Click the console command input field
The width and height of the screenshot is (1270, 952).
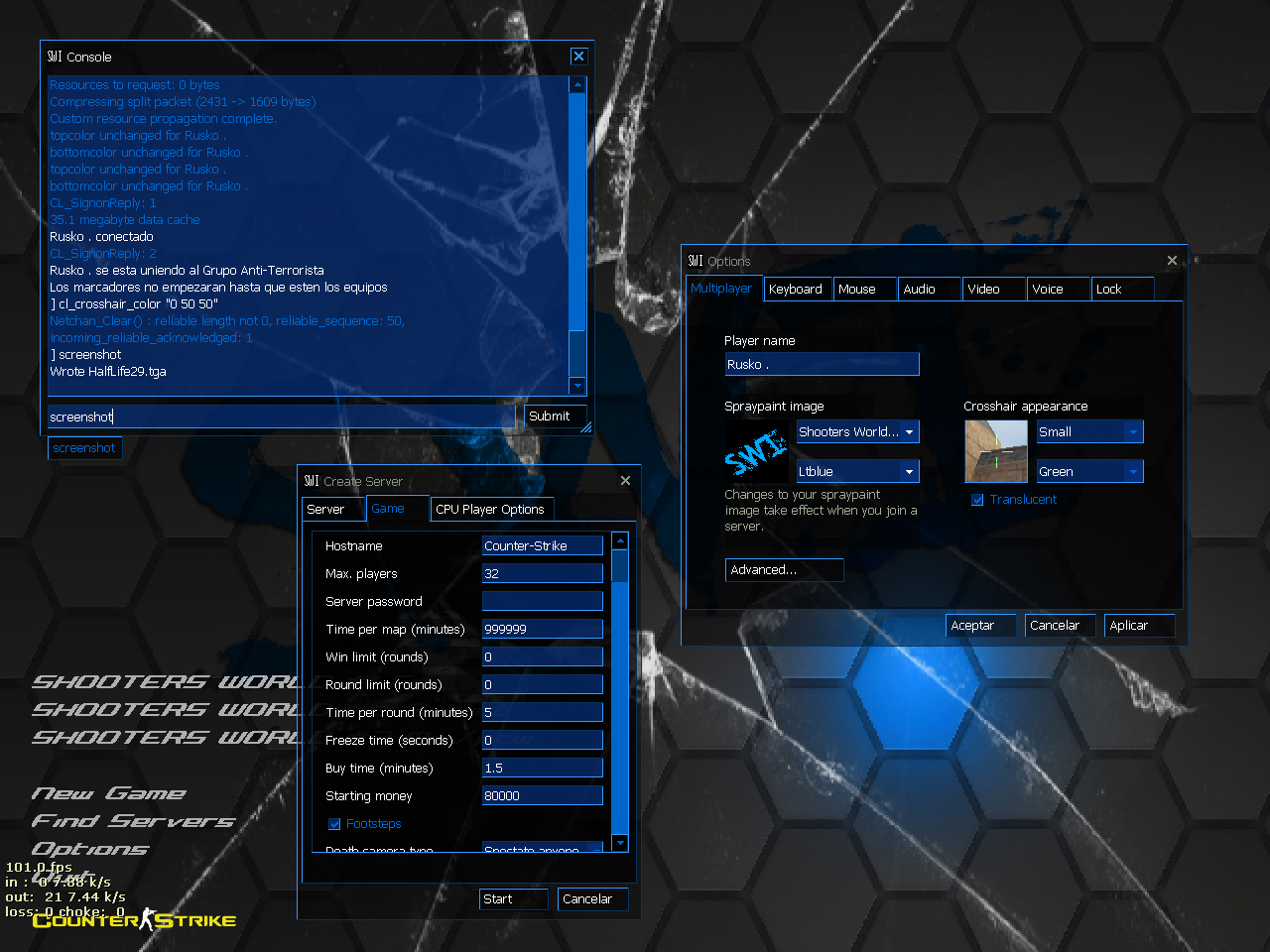tap(282, 416)
